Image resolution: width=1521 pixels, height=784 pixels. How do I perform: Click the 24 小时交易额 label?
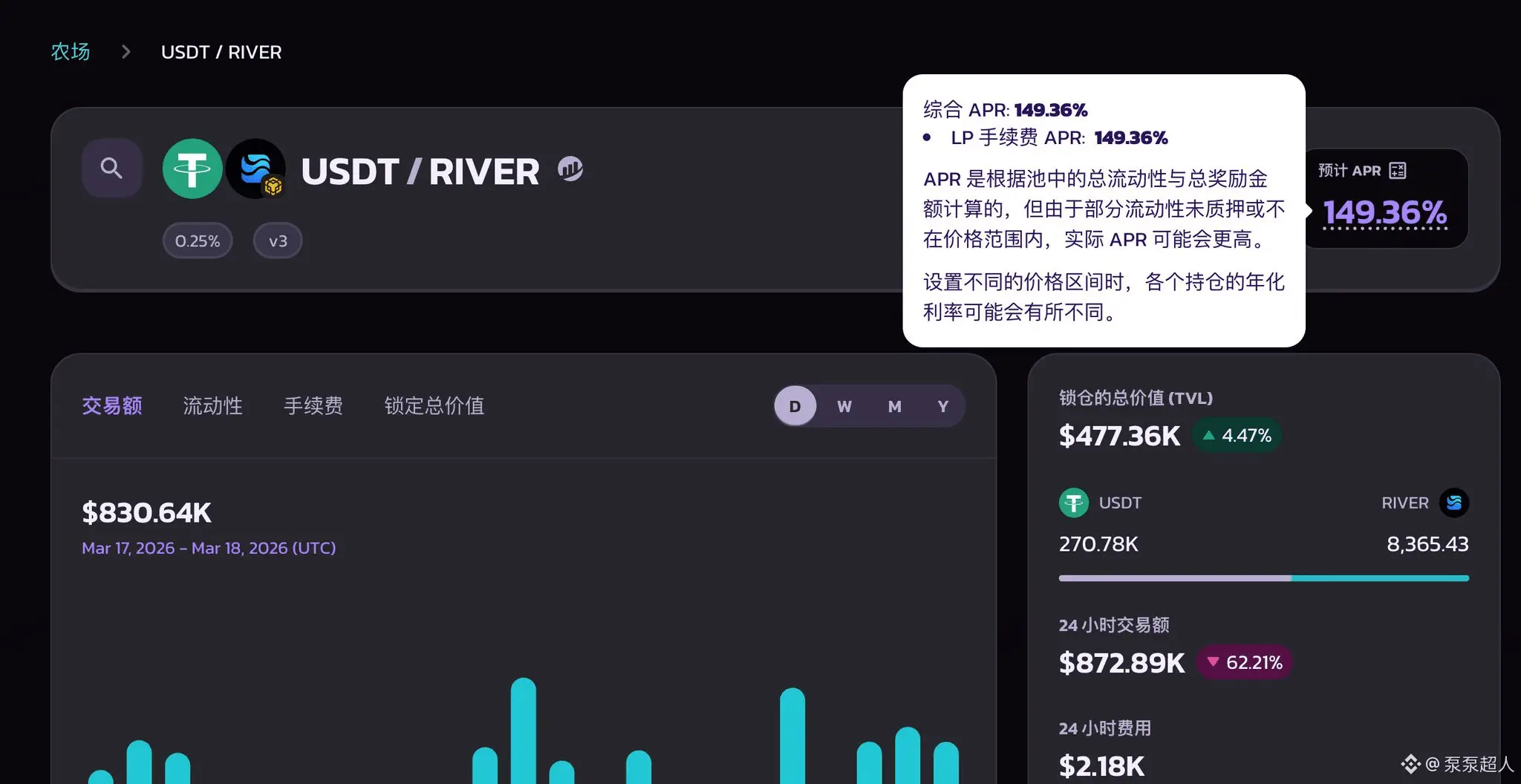tap(1114, 625)
